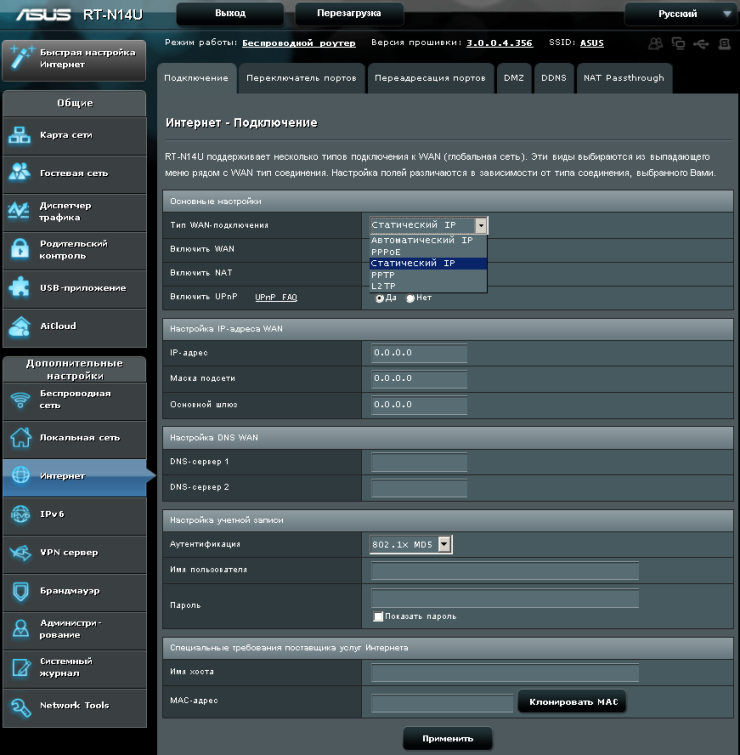Switch to the NAT Passthrough tab

coord(624,78)
